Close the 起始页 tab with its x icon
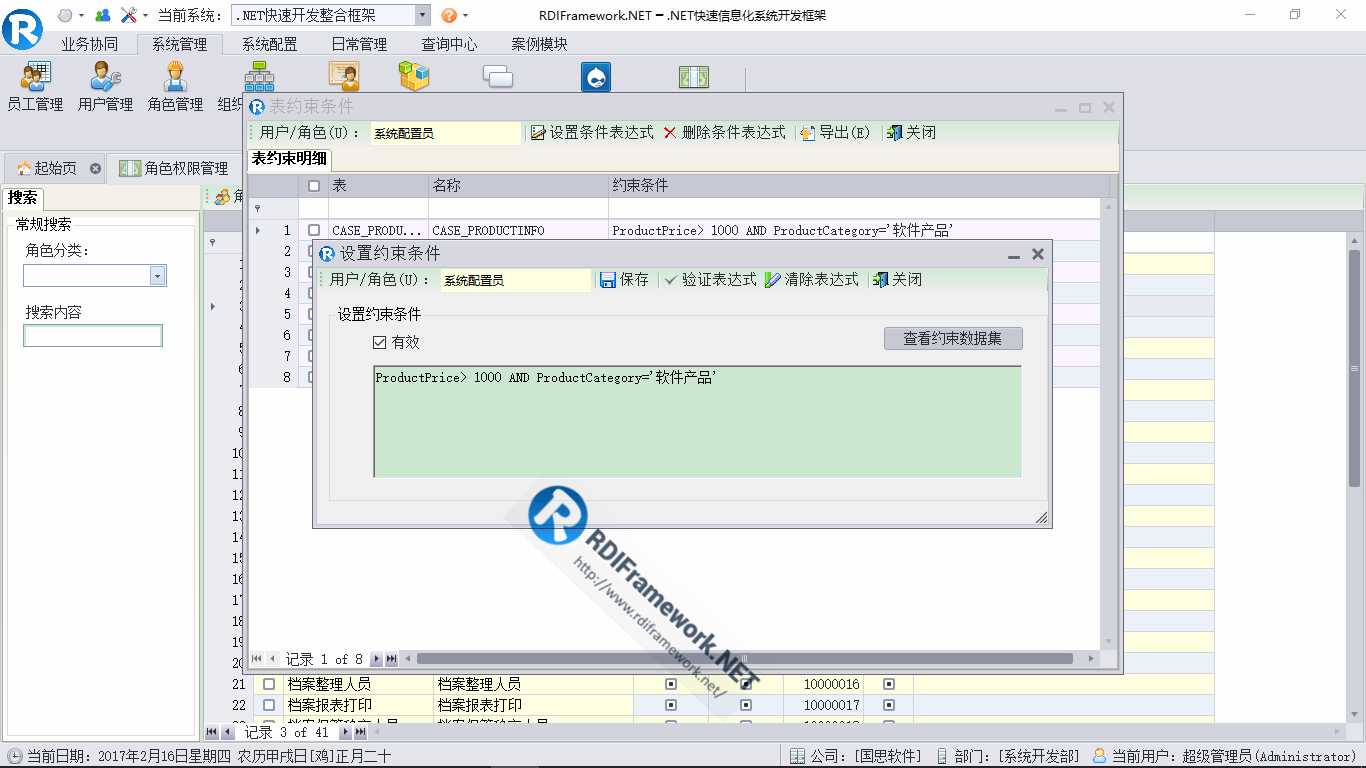The image size is (1366, 768). point(95,168)
